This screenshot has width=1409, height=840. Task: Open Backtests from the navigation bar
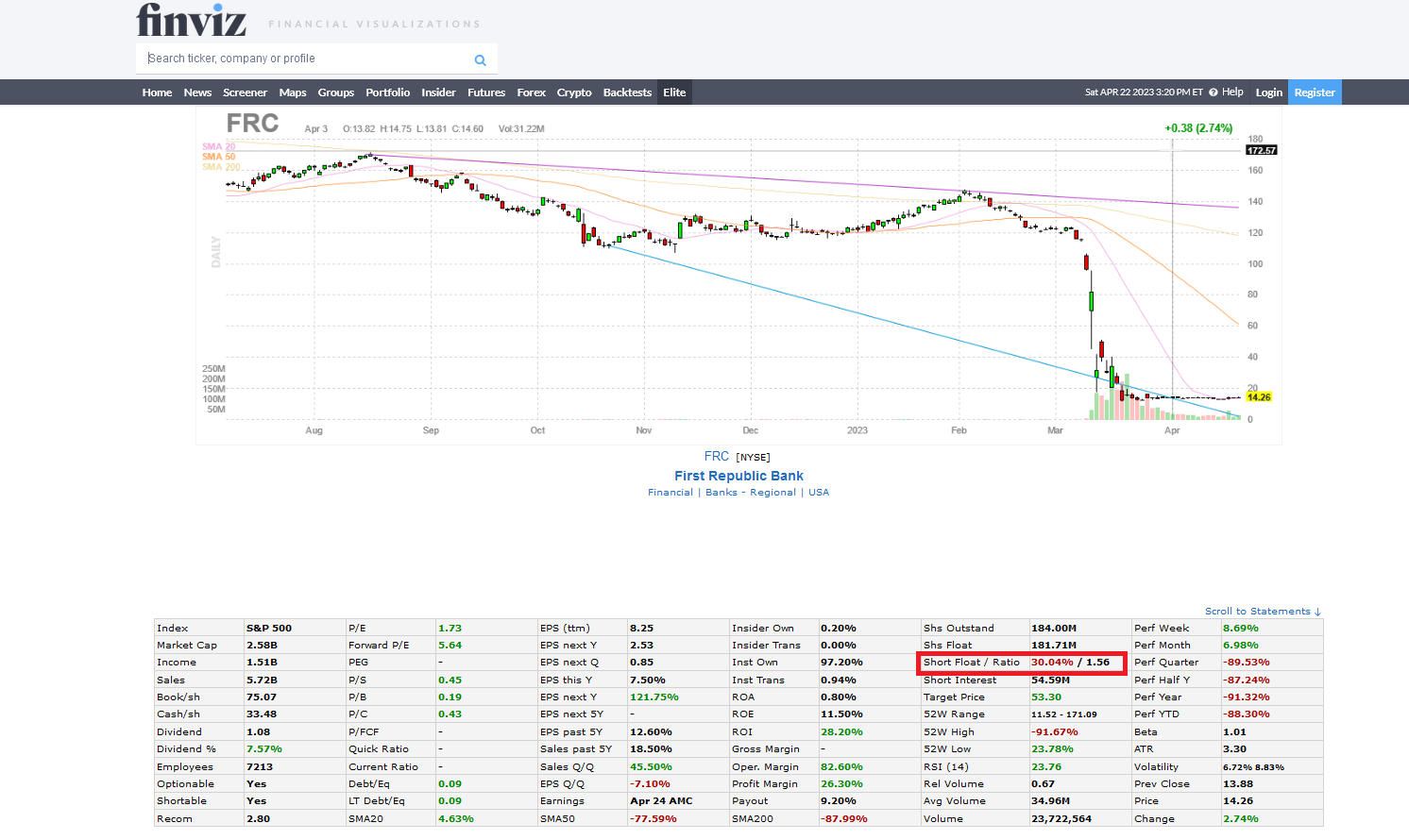point(627,92)
